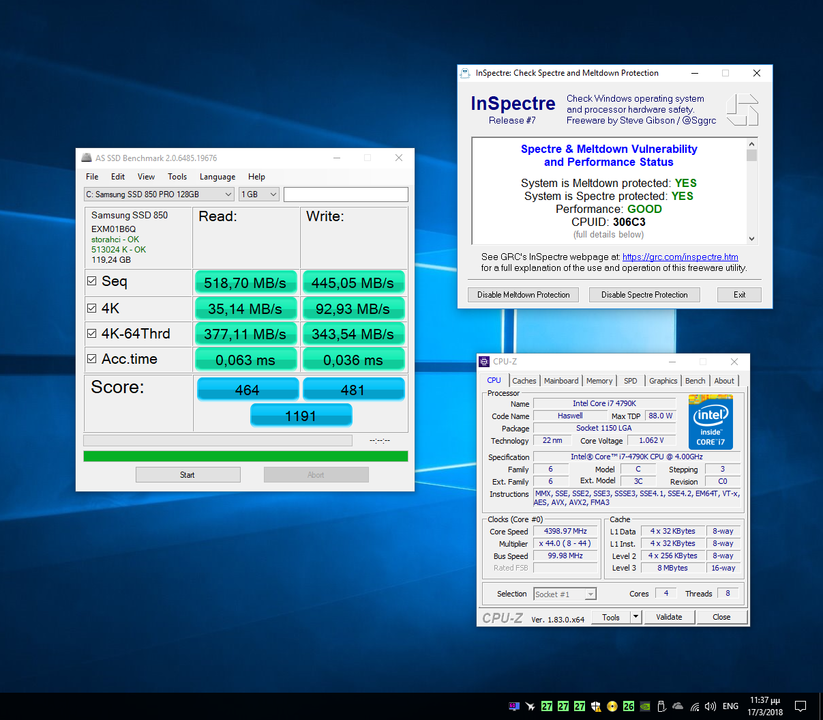This screenshot has height=720, width=823.
Task: Open the File menu in AS SSD
Action: click(x=92, y=177)
